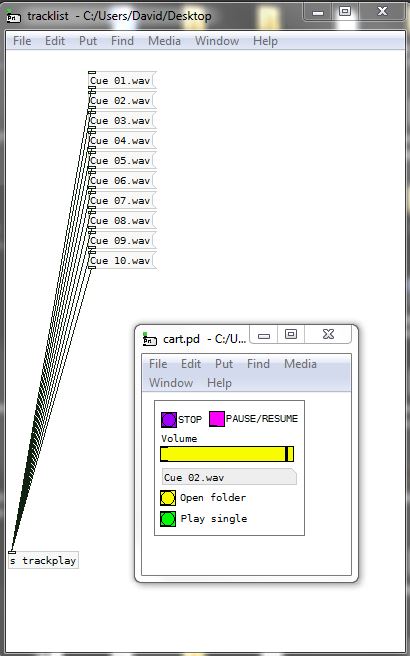Select the Cue 01.wav message box
The width and height of the screenshot is (410, 656).
(122, 81)
